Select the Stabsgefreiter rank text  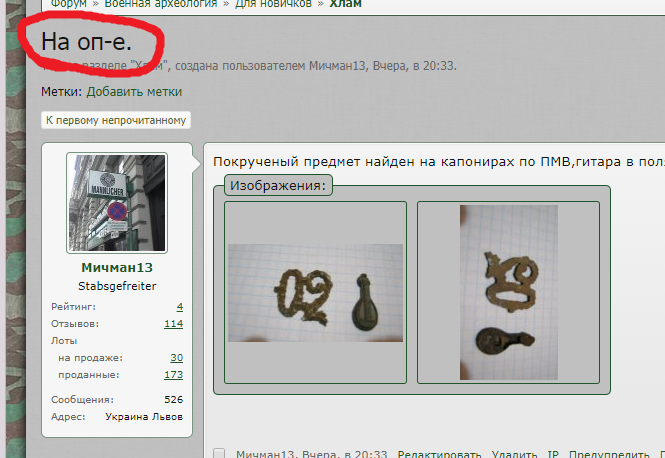tap(117, 286)
